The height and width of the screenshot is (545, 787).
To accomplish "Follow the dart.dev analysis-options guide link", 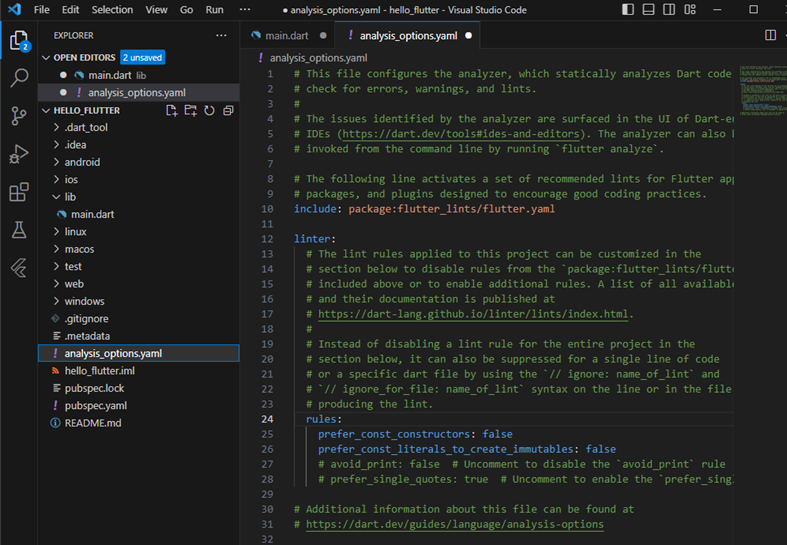I will click(455, 524).
